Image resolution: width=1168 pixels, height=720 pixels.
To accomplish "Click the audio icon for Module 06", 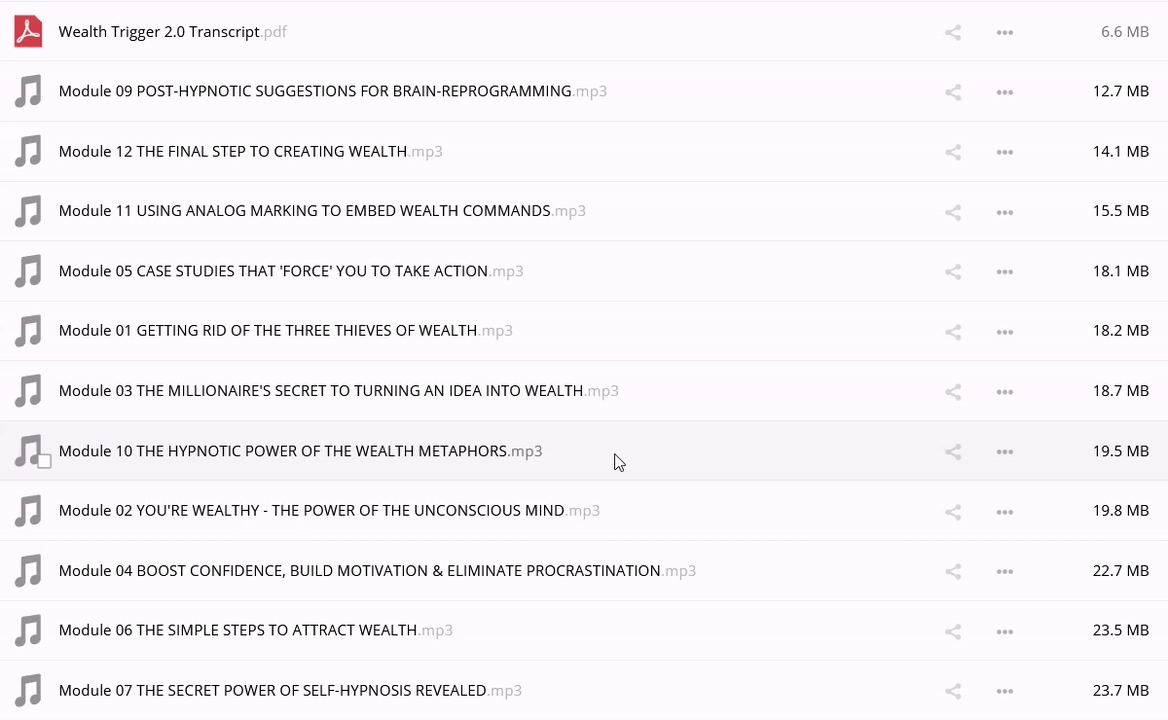I will coord(28,631).
